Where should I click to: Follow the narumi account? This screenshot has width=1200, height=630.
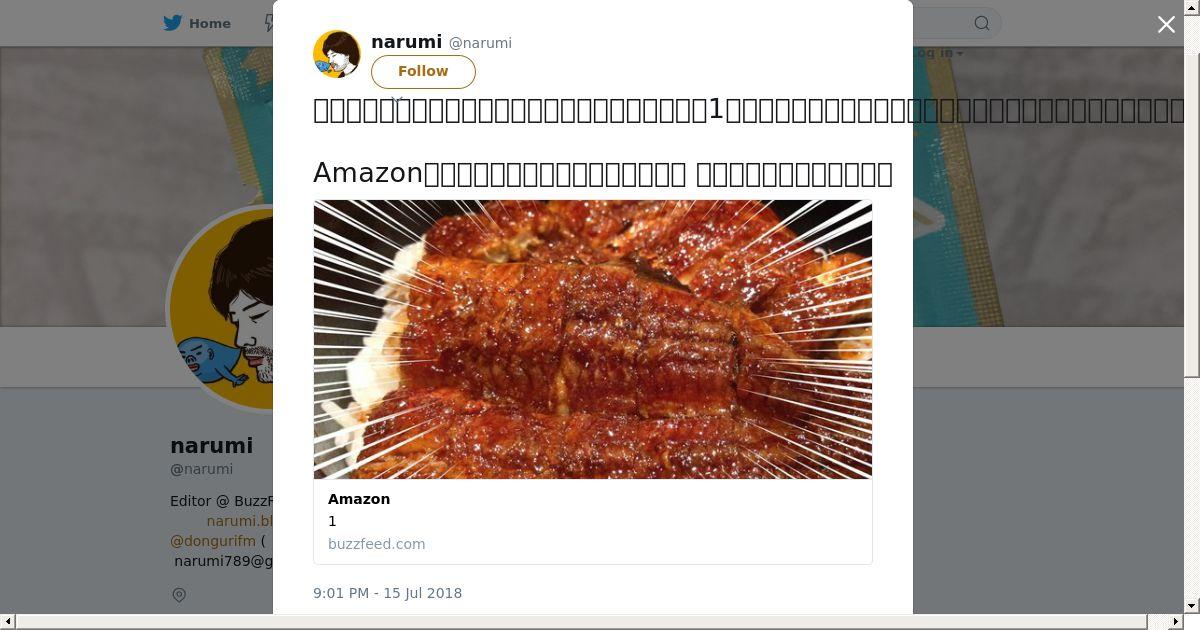coord(423,71)
